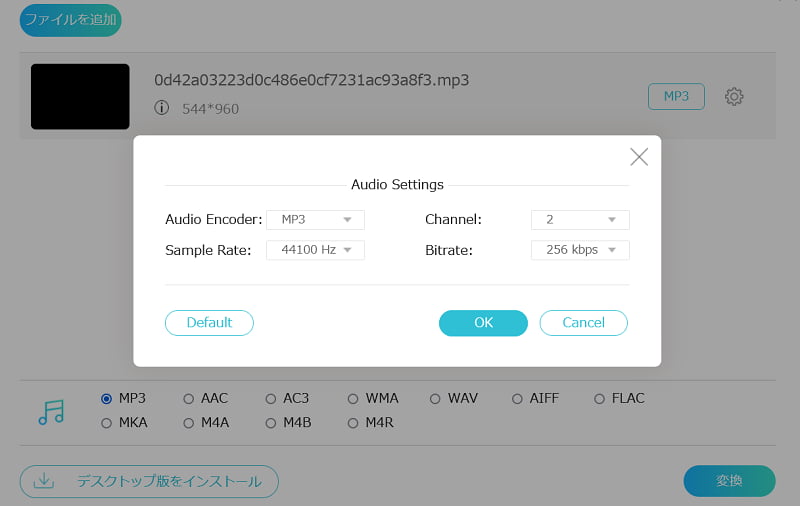
Task: Expand the Sample Rate dropdown
Action: click(315, 250)
